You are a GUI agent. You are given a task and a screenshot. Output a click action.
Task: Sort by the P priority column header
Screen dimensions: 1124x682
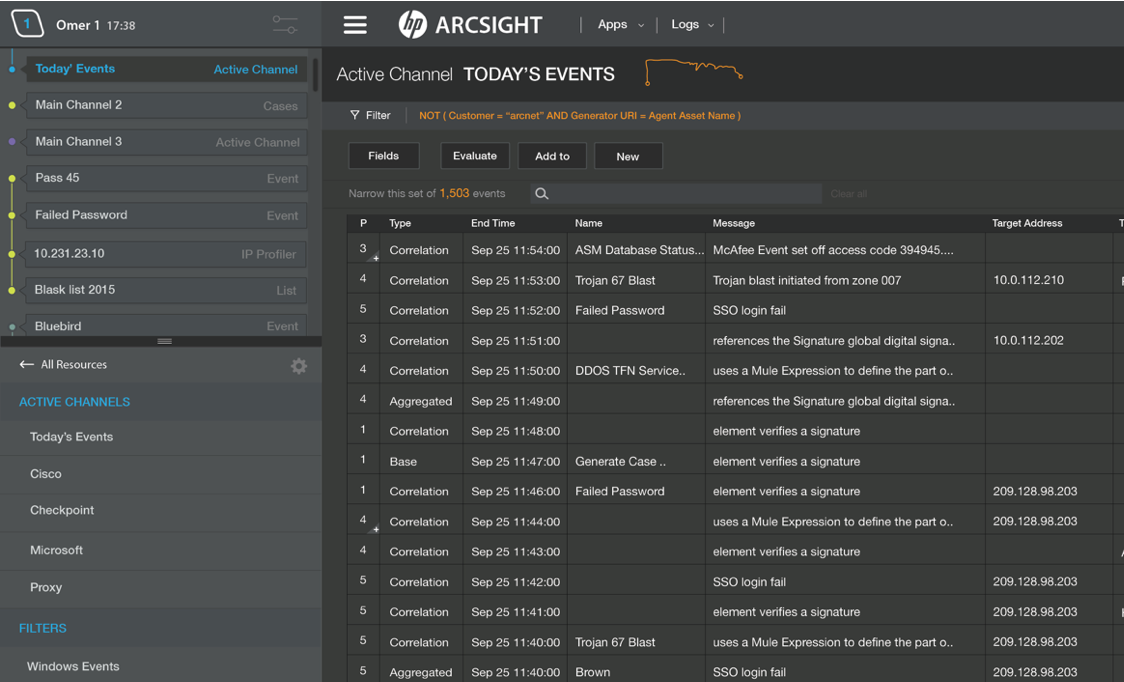point(363,223)
